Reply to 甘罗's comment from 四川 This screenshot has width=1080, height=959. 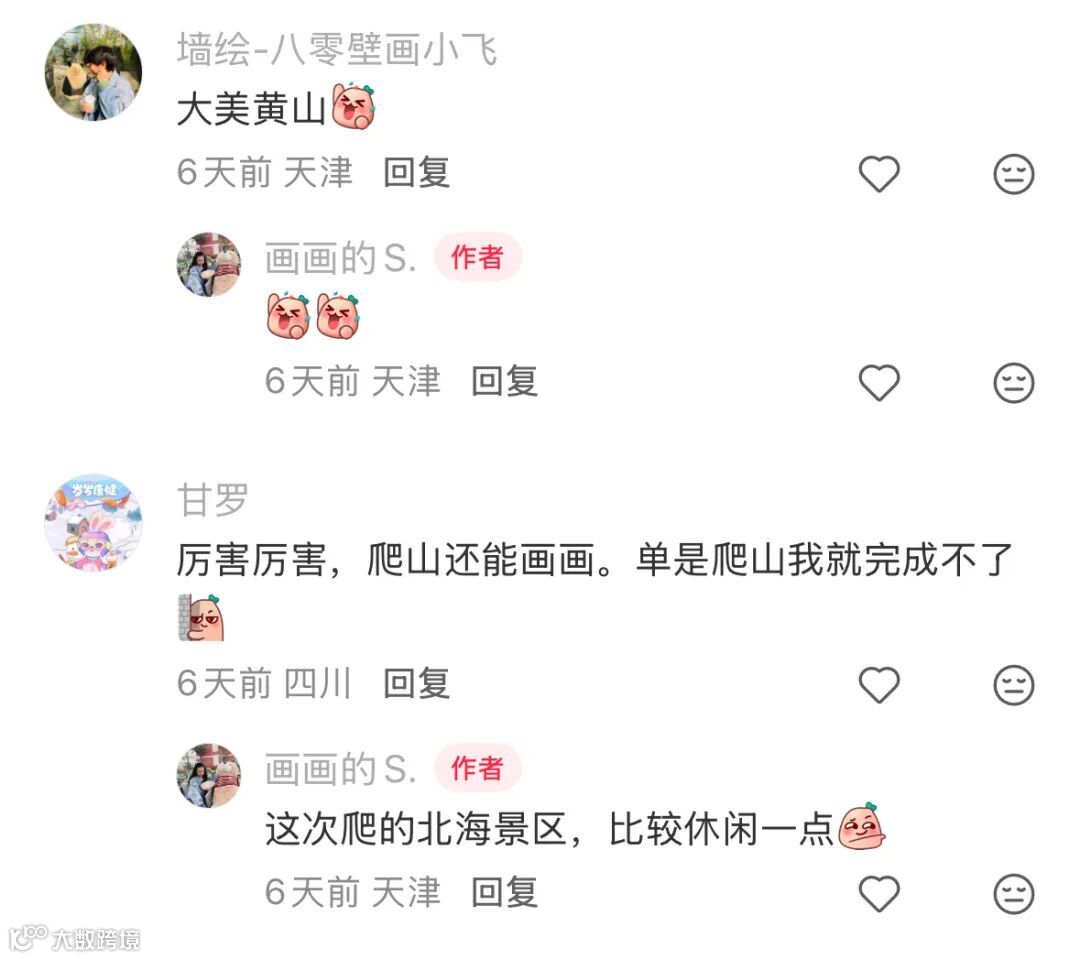417,683
